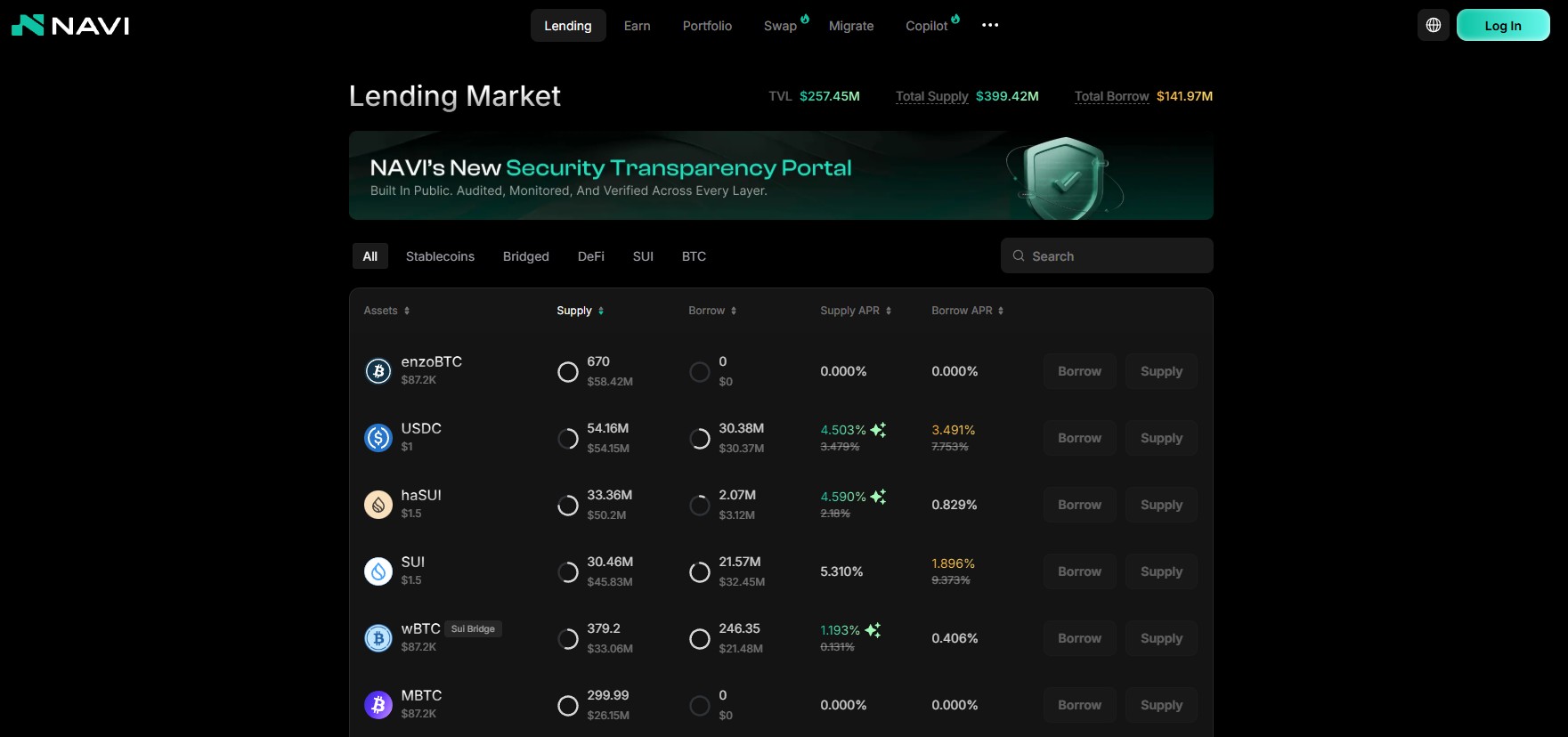Click the Total Supply label
The image size is (1568, 737).
tap(932, 96)
